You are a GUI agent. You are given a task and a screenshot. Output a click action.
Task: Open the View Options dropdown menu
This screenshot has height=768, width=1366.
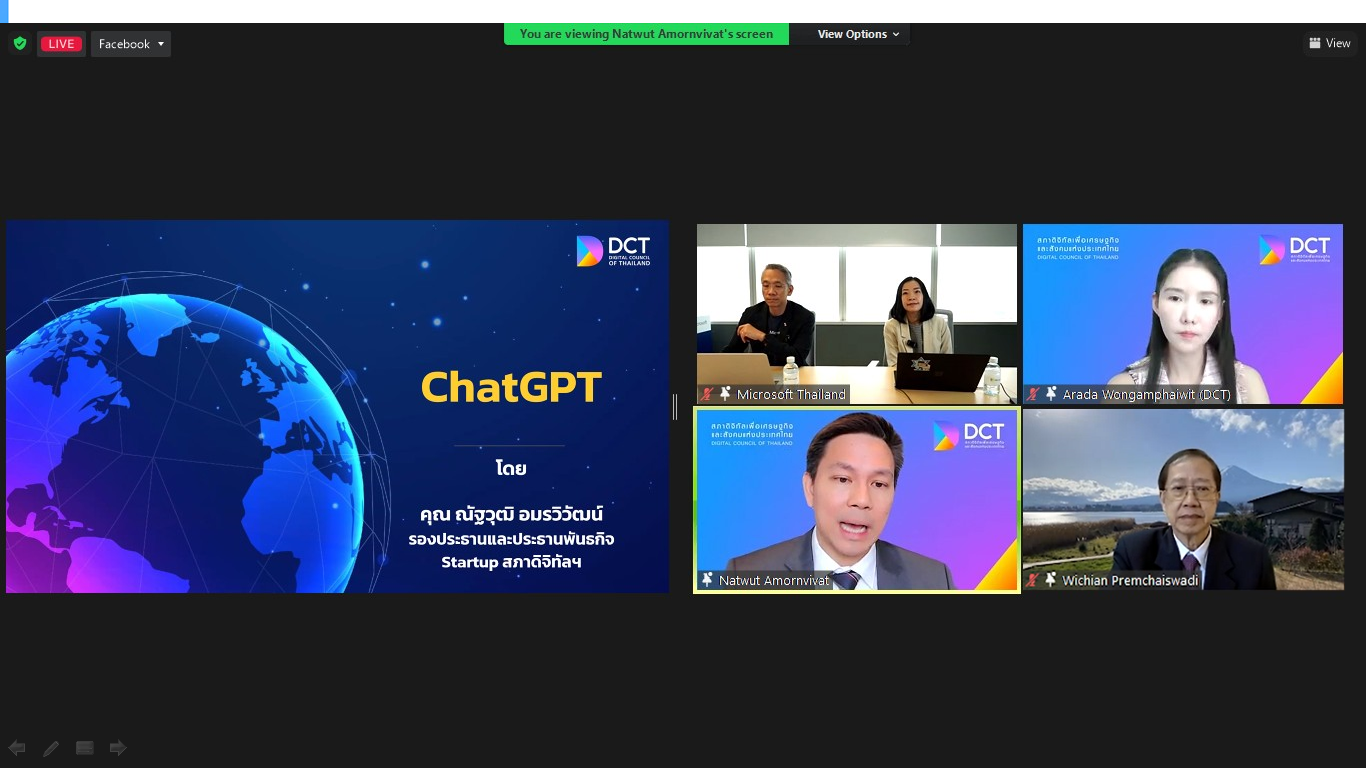(858, 34)
